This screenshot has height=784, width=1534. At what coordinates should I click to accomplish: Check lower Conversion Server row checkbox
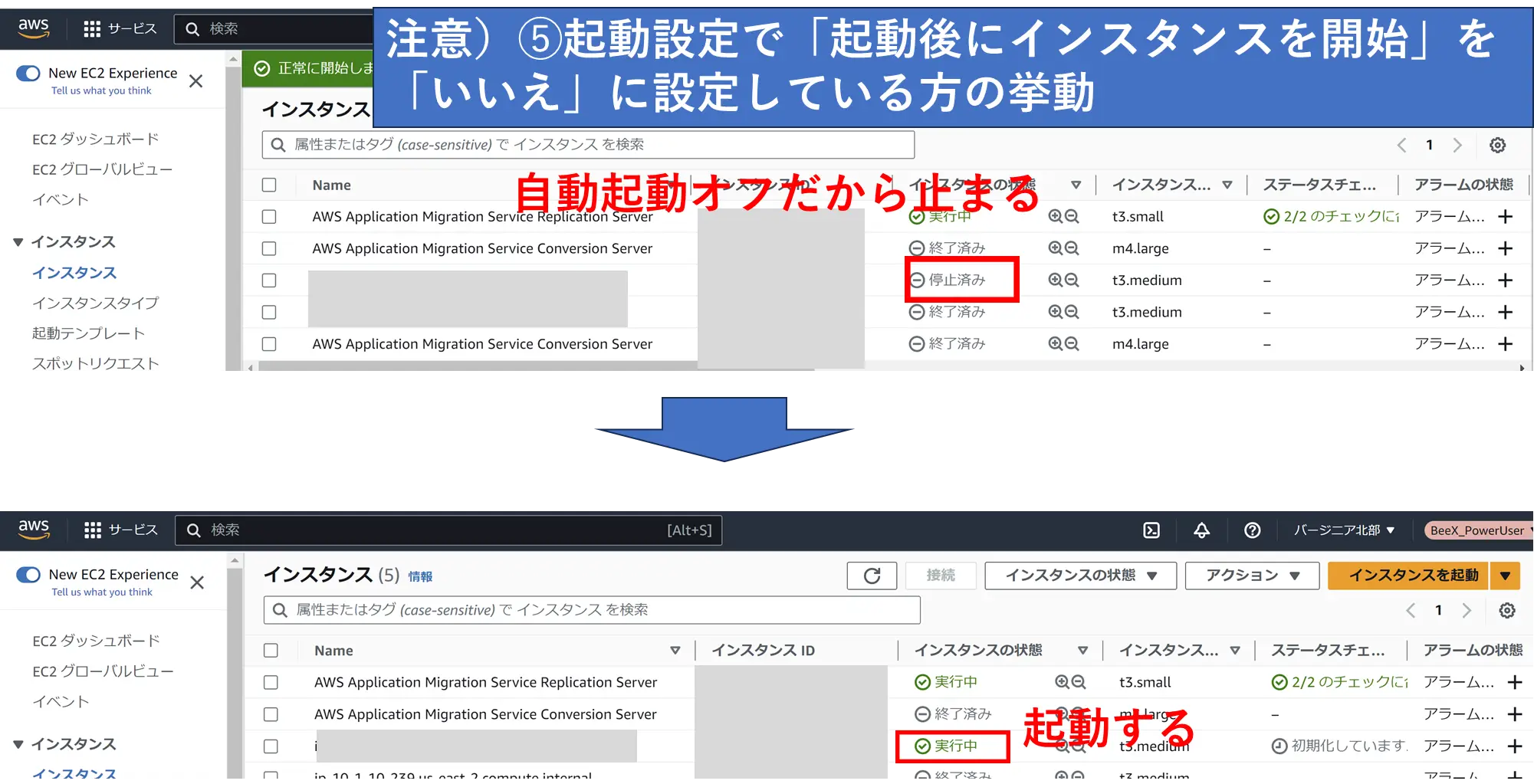271,714
